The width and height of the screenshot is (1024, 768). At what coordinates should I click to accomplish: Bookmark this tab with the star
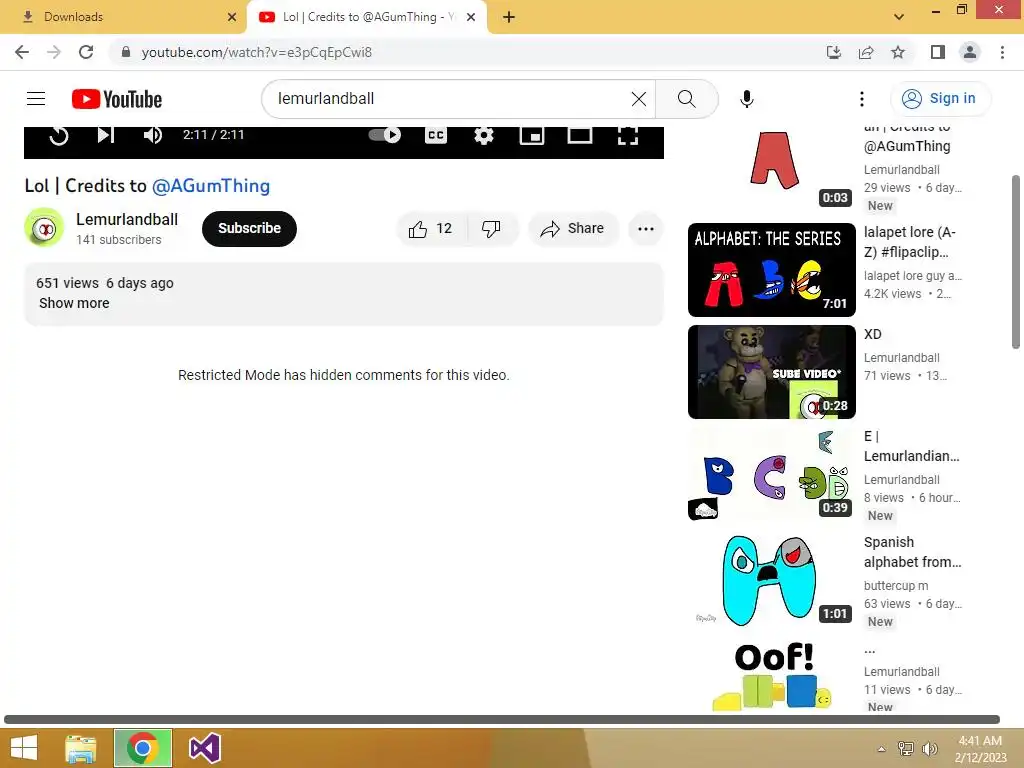tap(898, 52)
